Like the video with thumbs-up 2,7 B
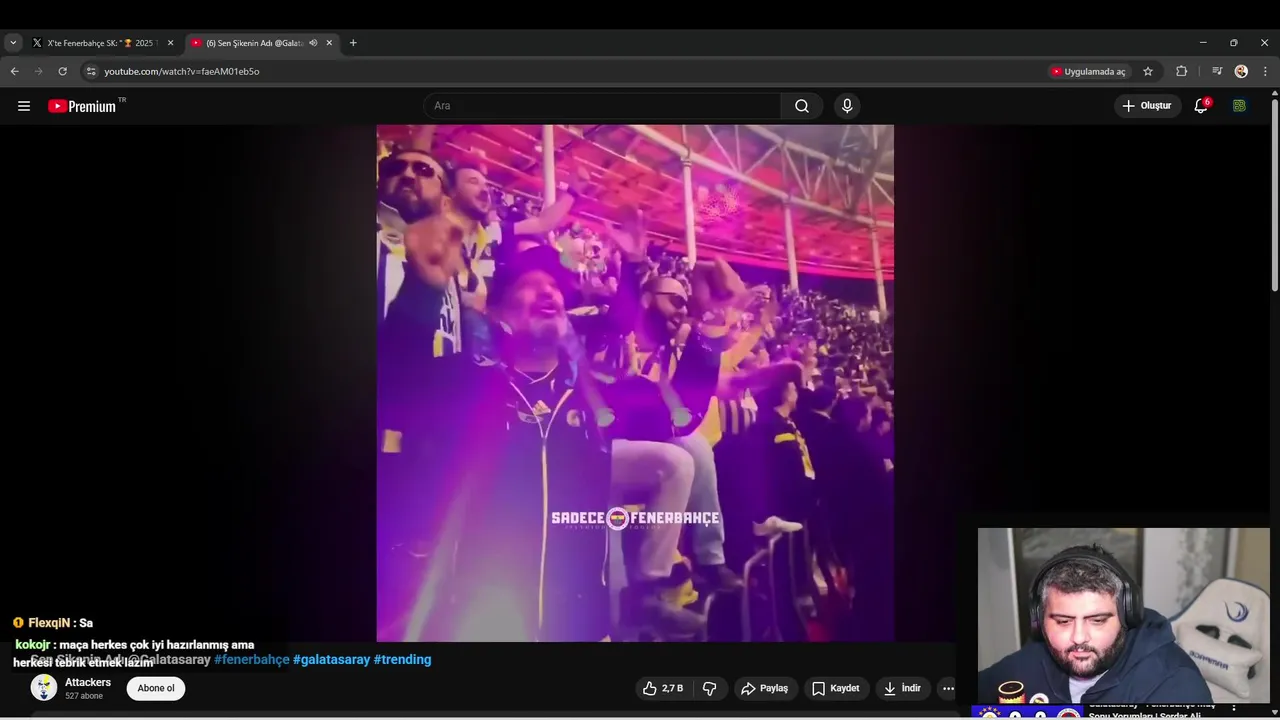This screenshot has width=1280, height=720. [663, 688]
